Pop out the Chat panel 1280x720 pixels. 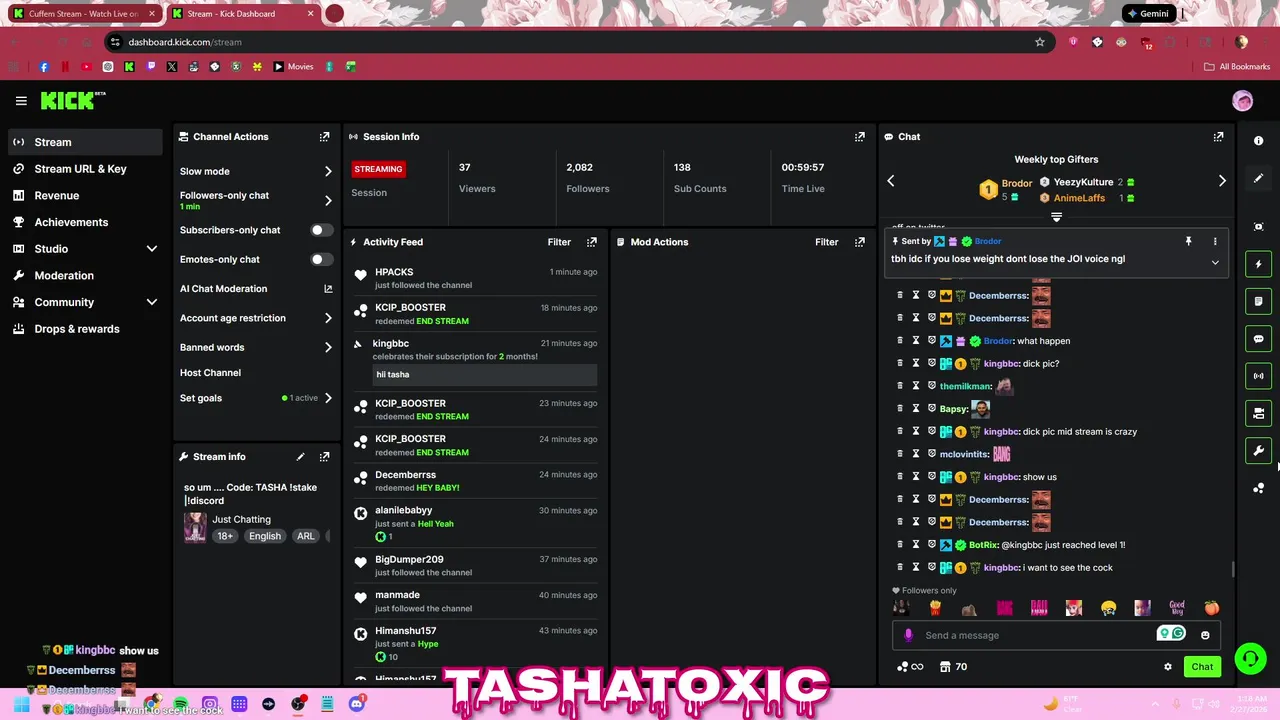pyautogui.click(x=1218, y=137)
